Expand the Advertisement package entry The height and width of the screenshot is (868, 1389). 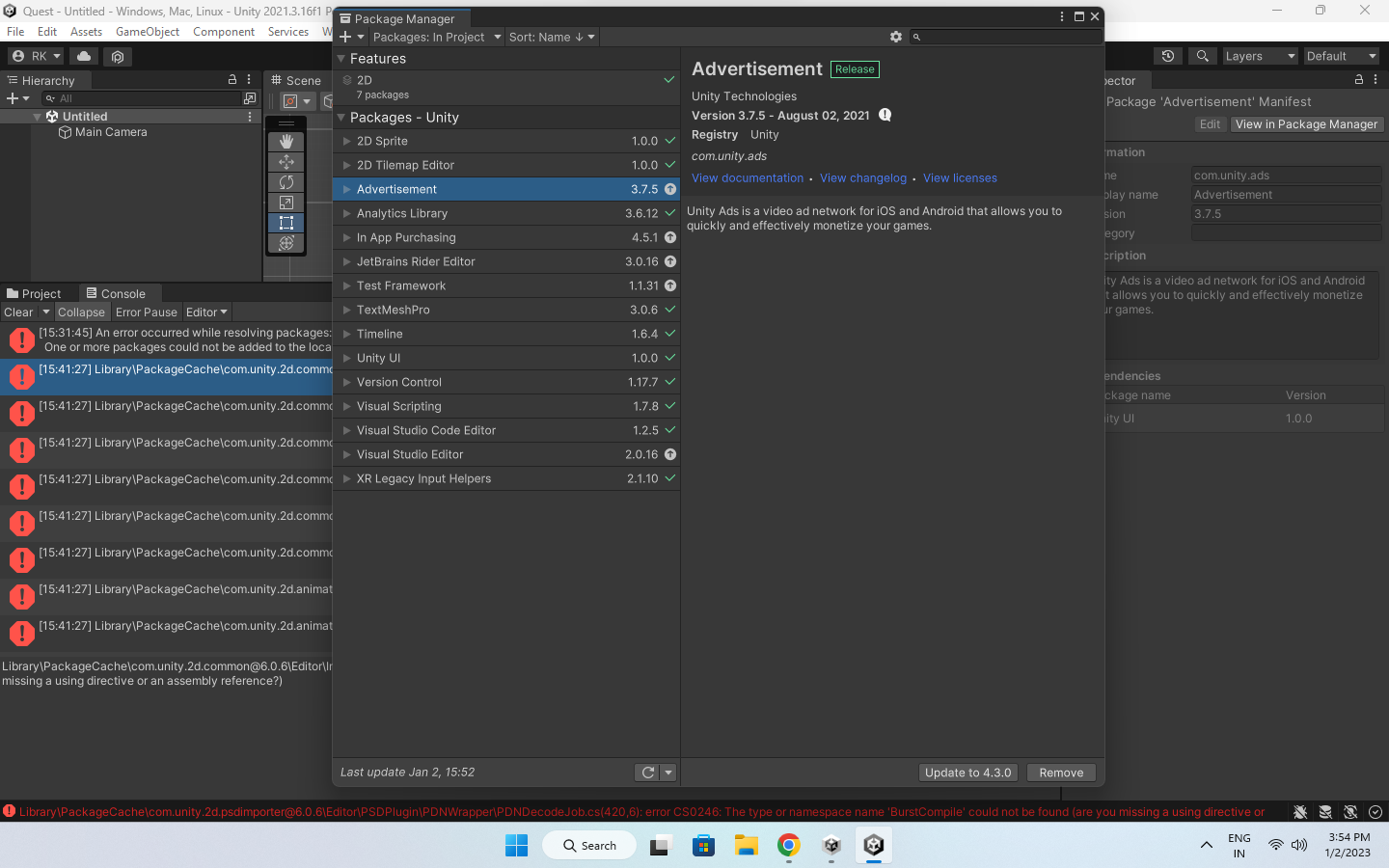347,189
